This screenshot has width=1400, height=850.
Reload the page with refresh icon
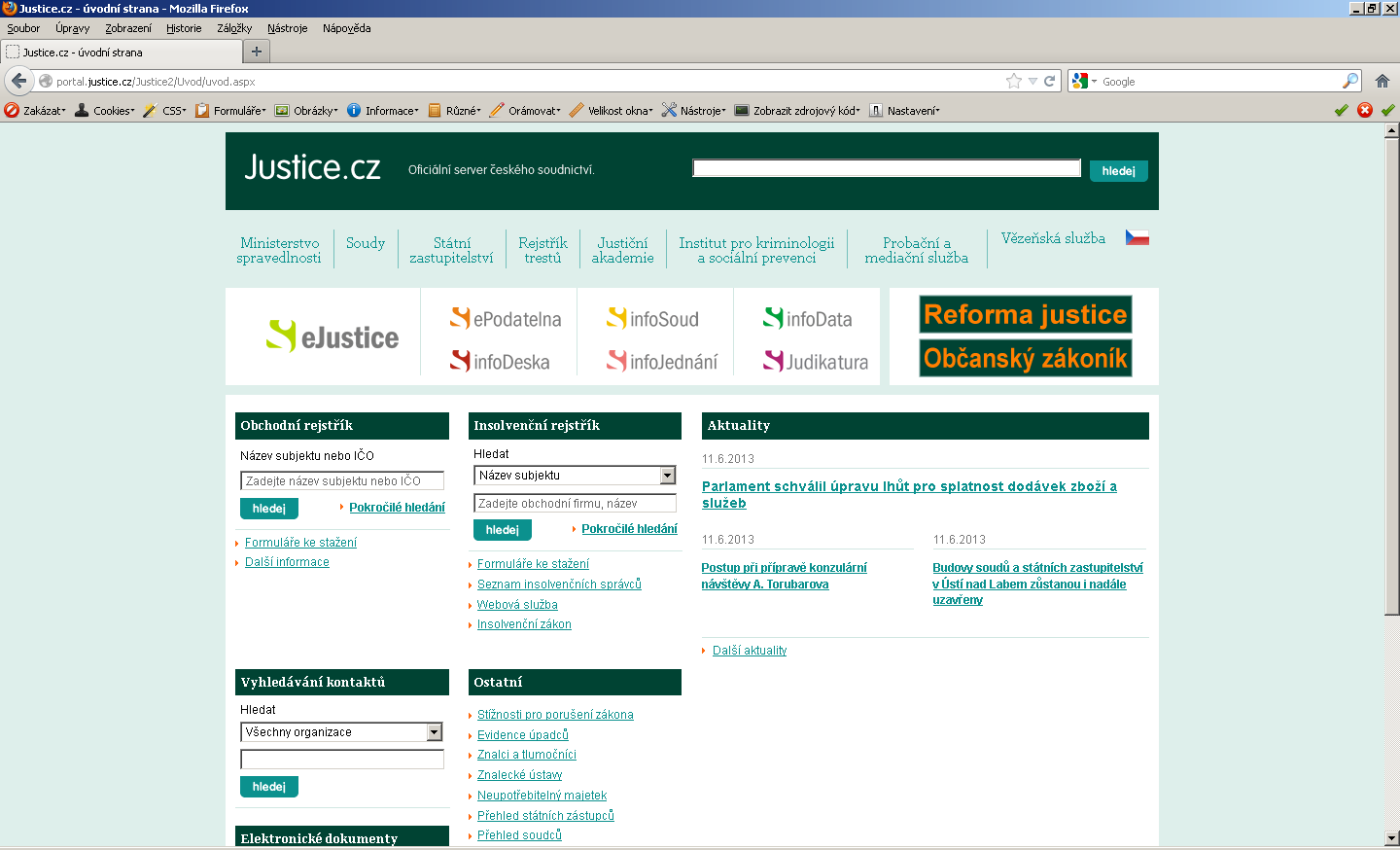point(1050,81)
